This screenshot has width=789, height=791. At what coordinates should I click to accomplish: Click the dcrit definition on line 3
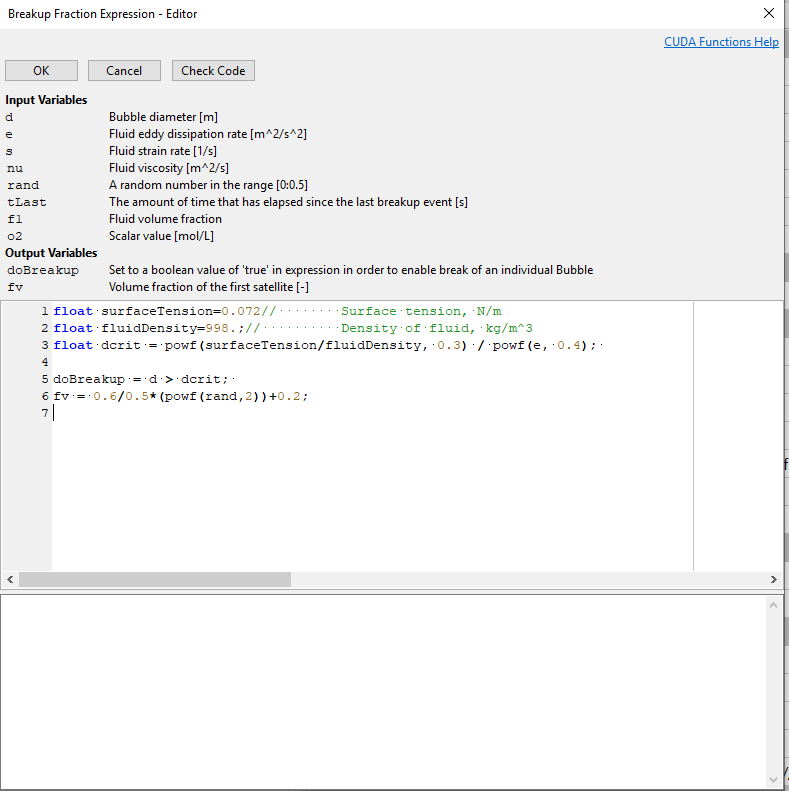coord(328,346)
